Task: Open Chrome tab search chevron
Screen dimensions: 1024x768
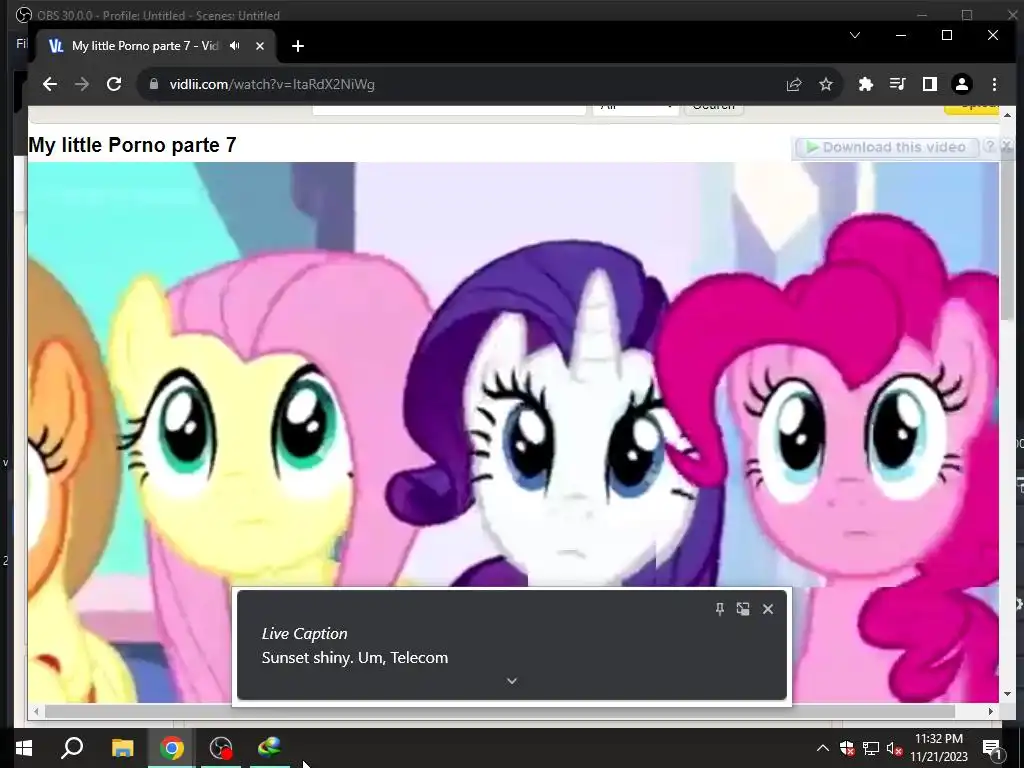Action: click(x=855, y=35)
